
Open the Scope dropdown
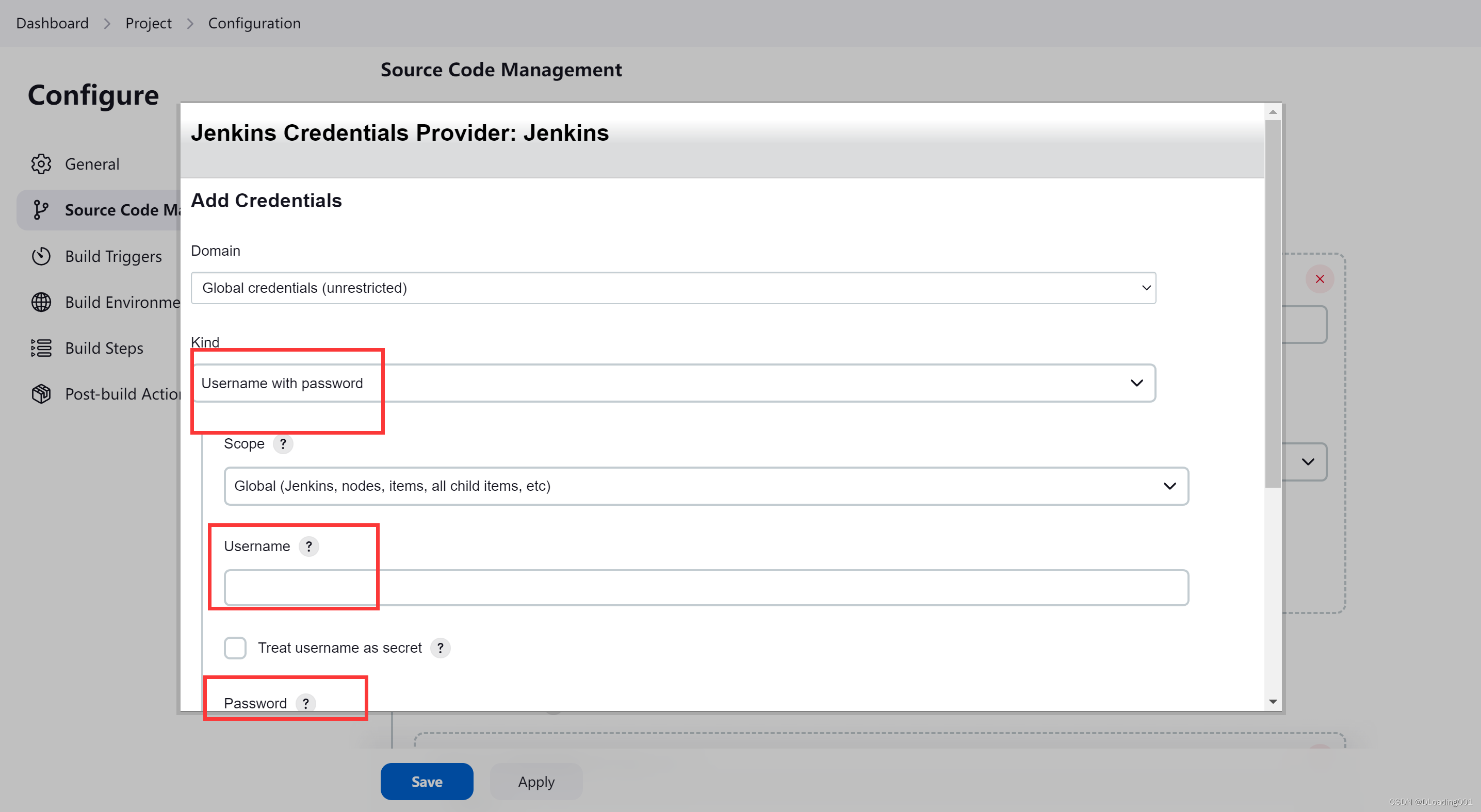click(x=706, y=486)
